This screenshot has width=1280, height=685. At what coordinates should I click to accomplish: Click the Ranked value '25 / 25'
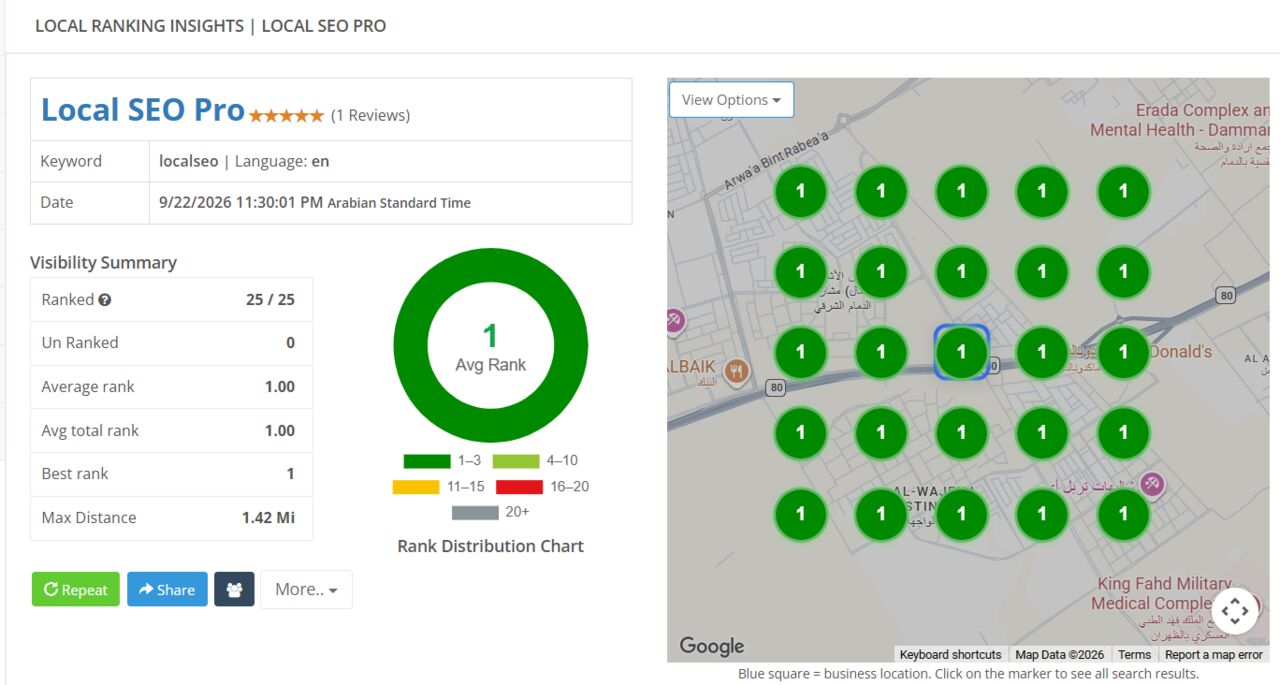click(270, 300)
